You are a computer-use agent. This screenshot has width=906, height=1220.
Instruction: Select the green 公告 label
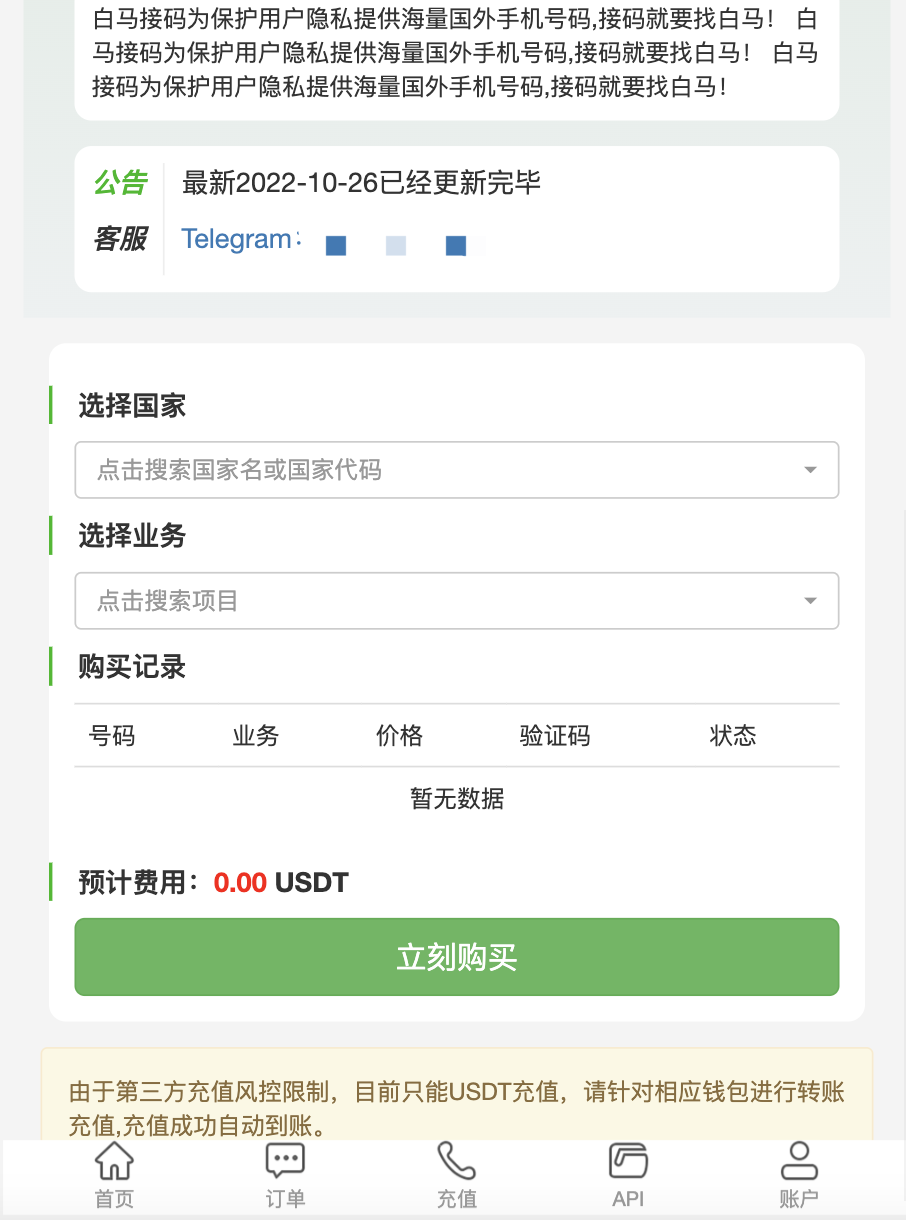120,182
